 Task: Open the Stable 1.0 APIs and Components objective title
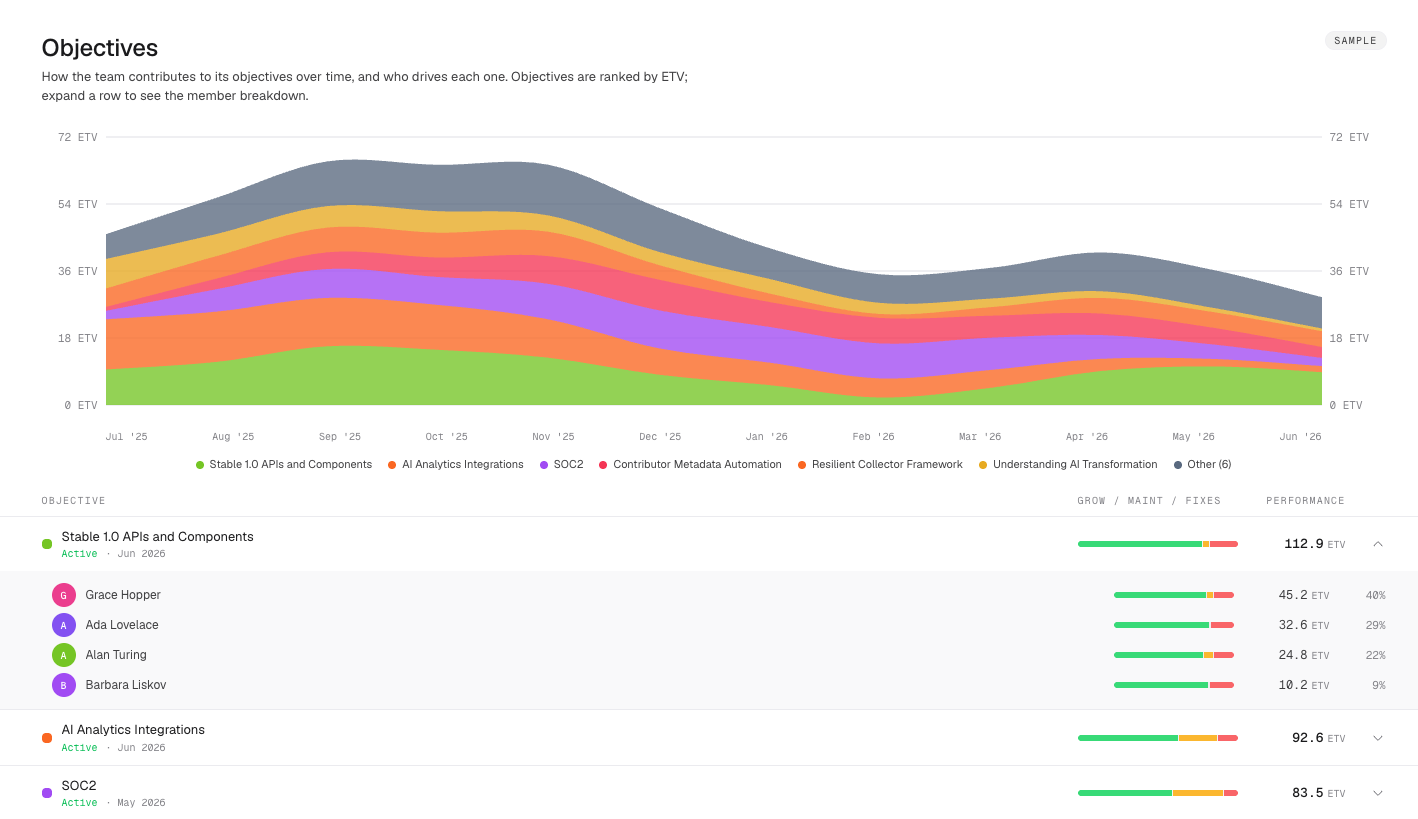click(157, 537)
